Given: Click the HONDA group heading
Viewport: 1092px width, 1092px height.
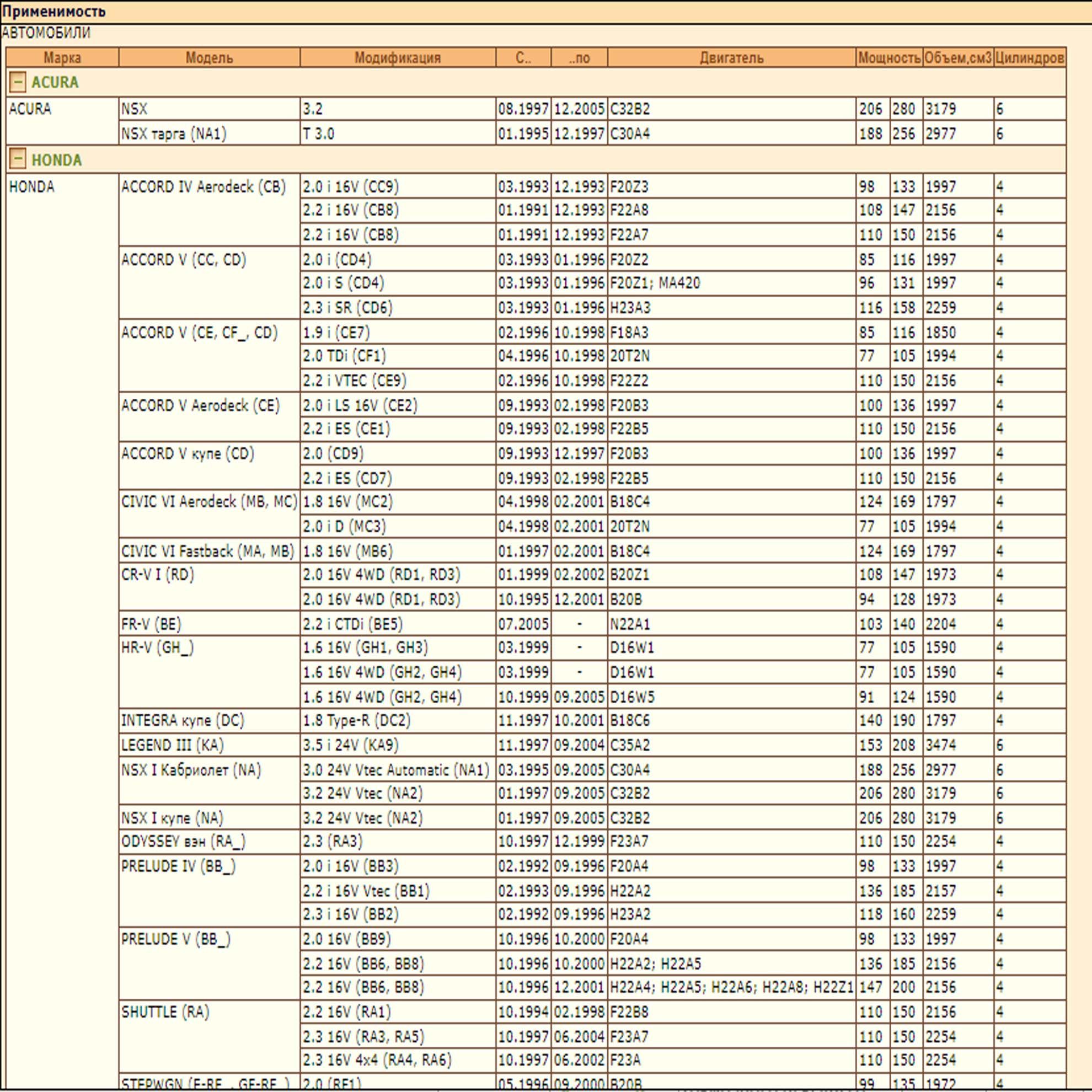Looking at the screenshot, I should point(56,160).
